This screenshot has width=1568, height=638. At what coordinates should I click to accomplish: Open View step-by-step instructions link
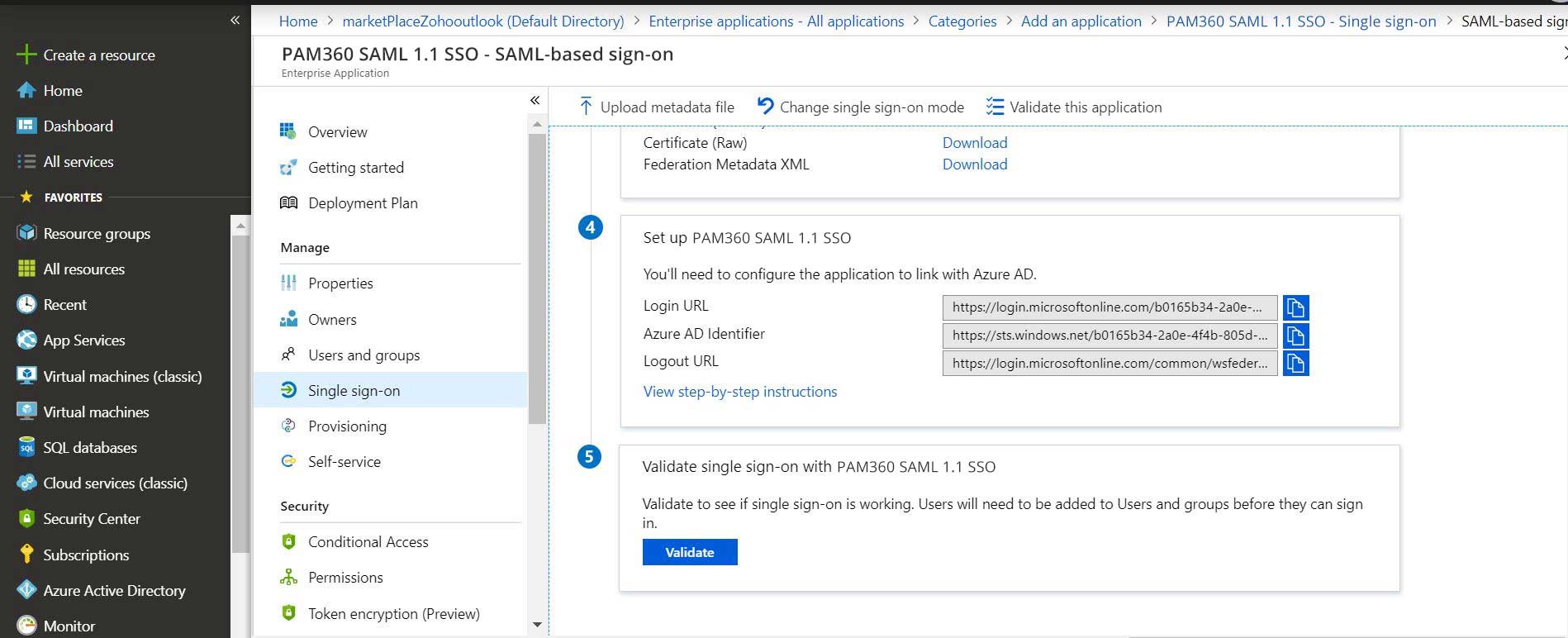click(x=739, y=391)
